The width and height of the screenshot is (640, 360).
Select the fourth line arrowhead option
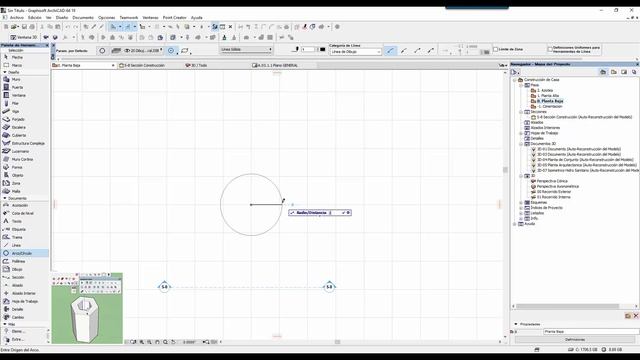pyautogui.click(x=431, y=51)
